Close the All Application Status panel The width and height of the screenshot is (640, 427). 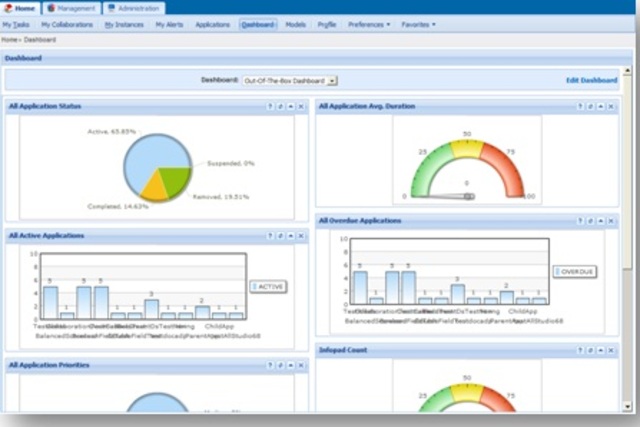click(x=301, y=107)
